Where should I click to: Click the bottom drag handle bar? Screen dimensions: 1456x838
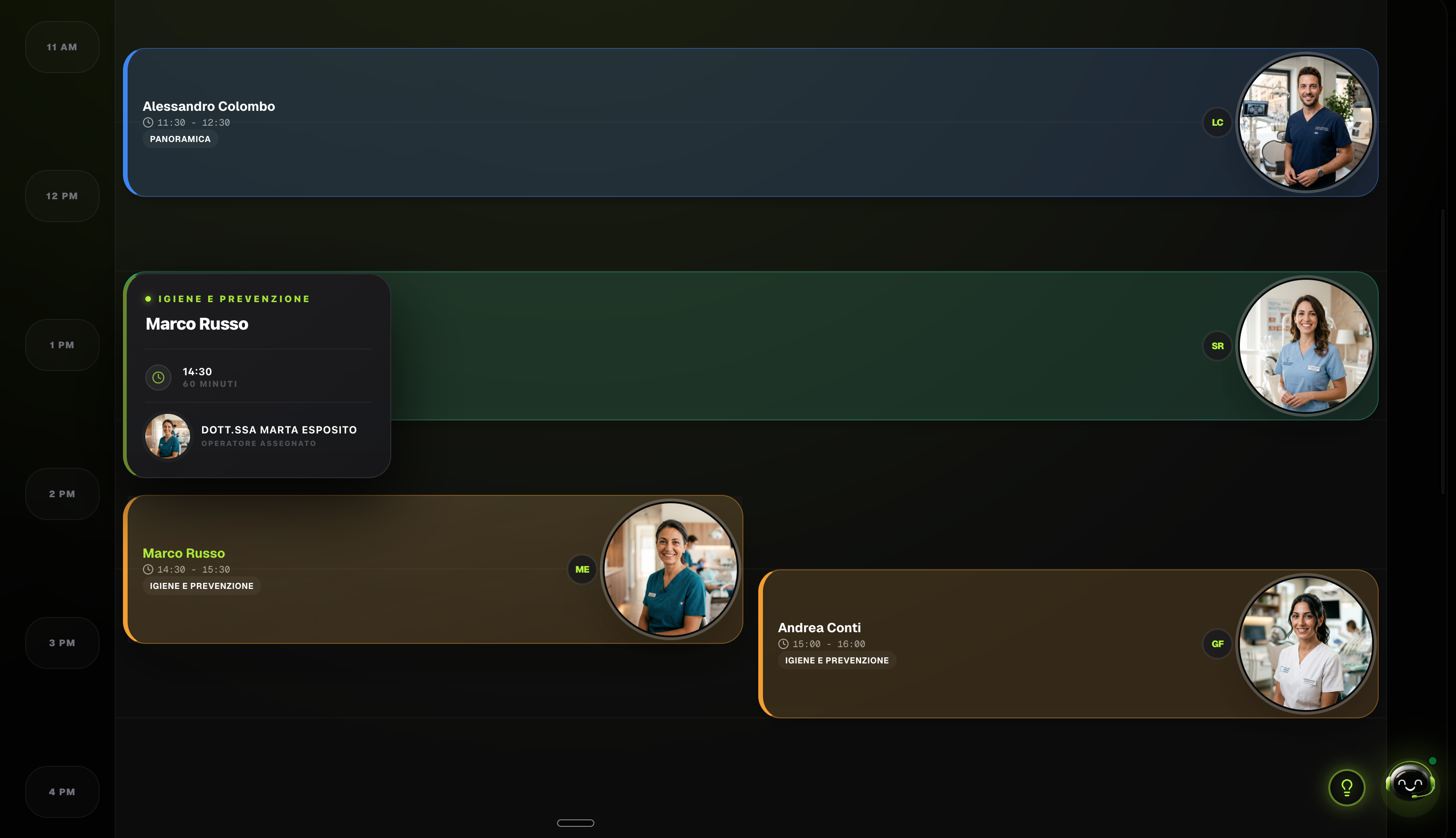pos(575,823)
